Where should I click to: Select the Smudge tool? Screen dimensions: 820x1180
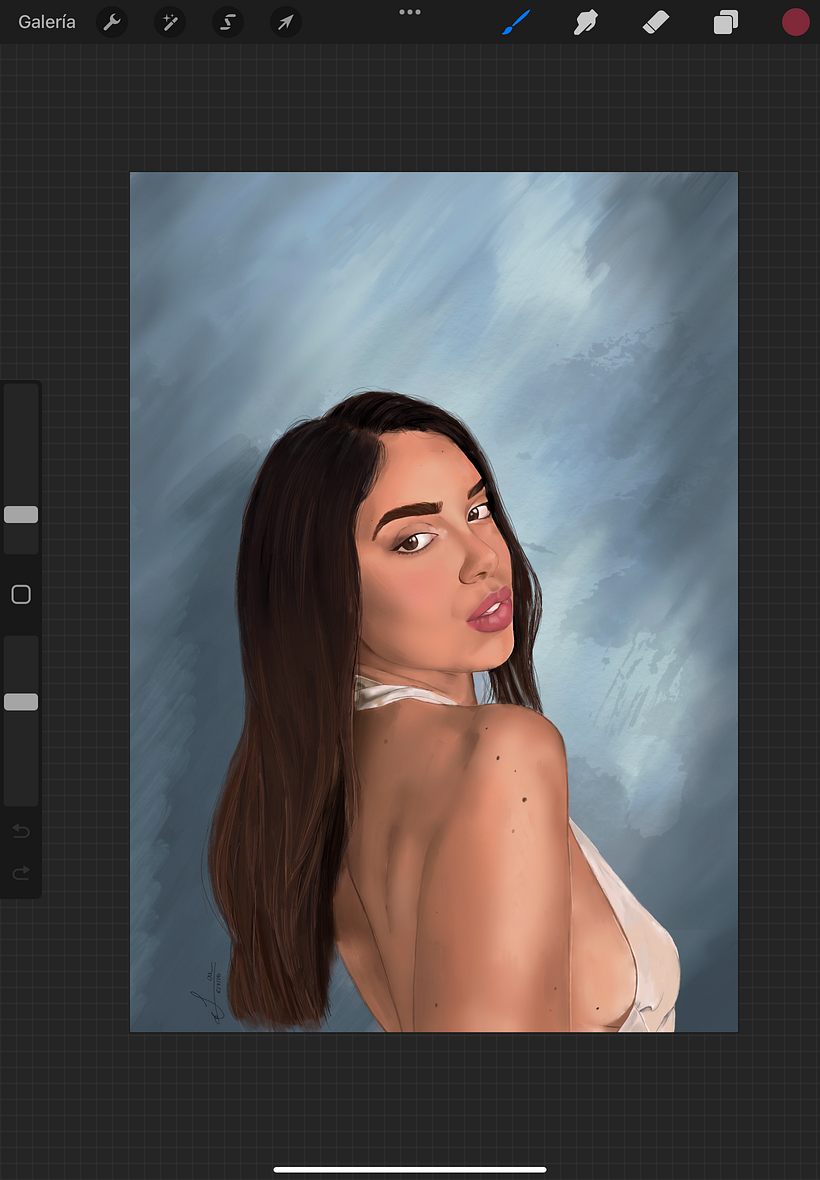pos(585,23)
